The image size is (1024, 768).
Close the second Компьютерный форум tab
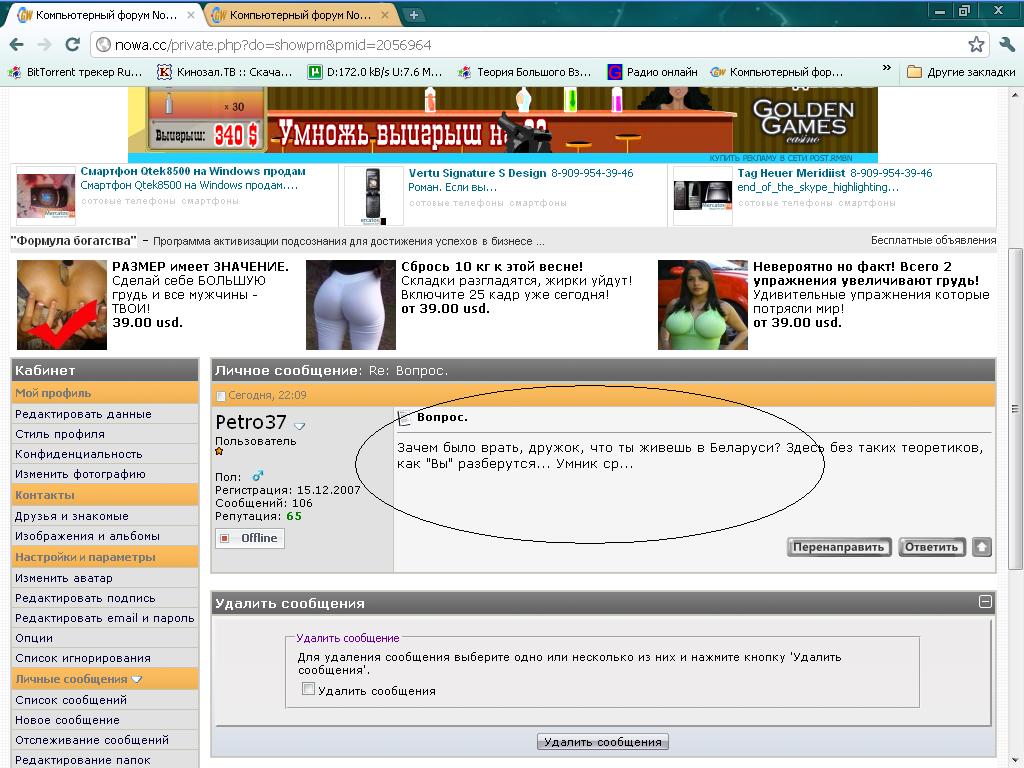coord(385,14)
